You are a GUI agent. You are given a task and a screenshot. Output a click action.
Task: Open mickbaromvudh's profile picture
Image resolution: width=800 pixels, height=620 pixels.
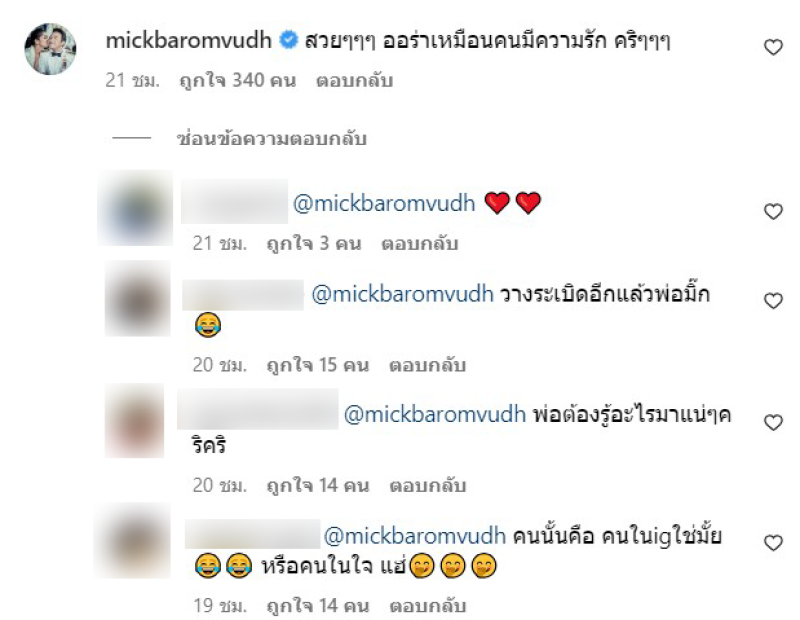51,49
